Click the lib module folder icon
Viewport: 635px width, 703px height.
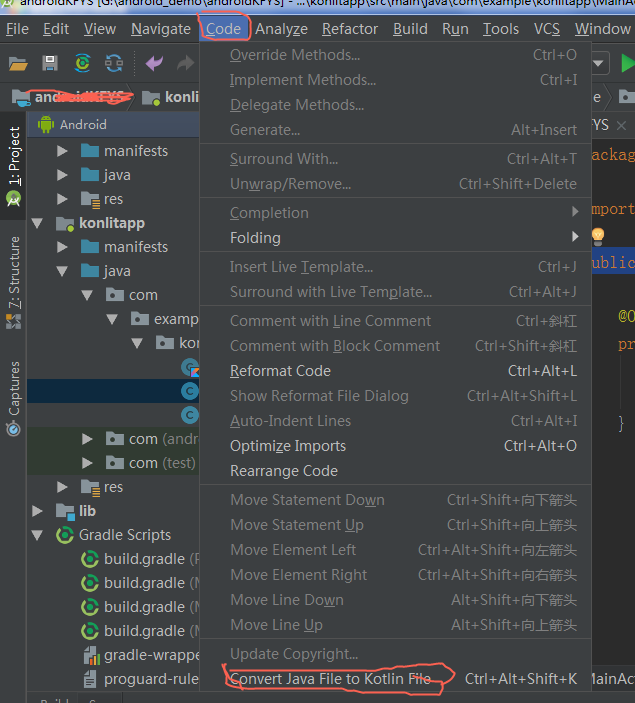(x=65, y=511)
